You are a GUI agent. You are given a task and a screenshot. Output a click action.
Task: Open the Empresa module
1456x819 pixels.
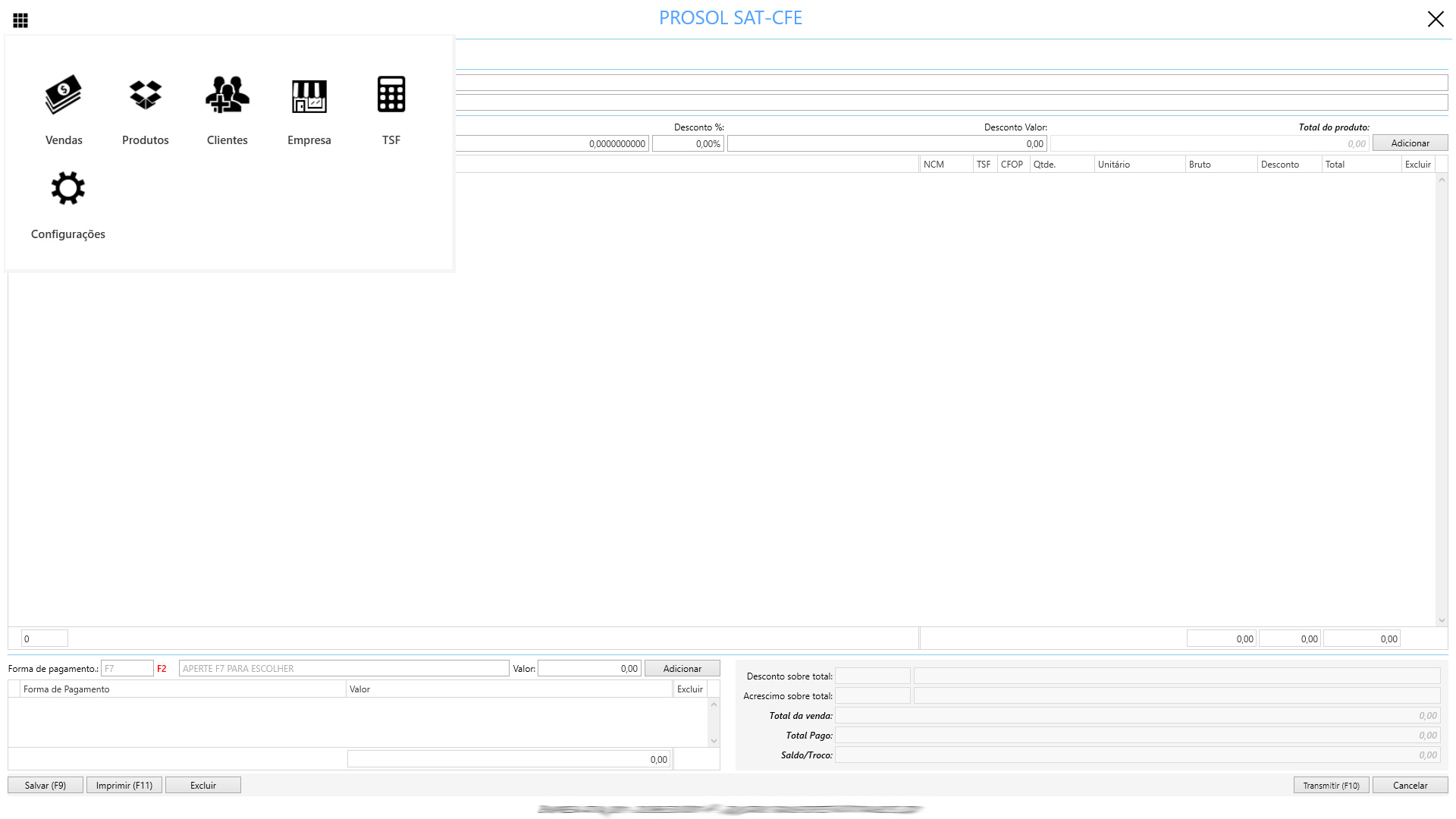(x=309, y=110)
